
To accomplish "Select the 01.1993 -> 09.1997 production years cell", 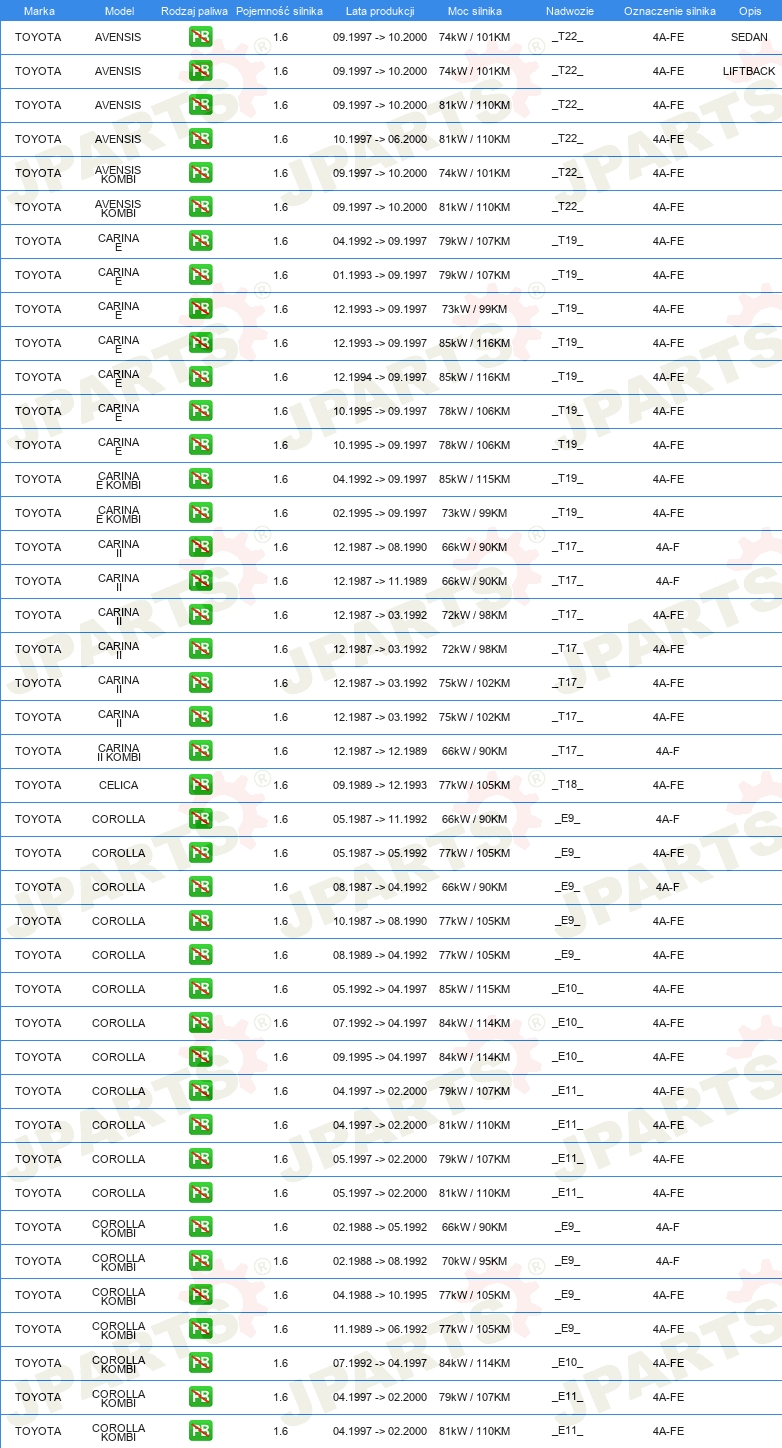I will (x=380, y=275).
